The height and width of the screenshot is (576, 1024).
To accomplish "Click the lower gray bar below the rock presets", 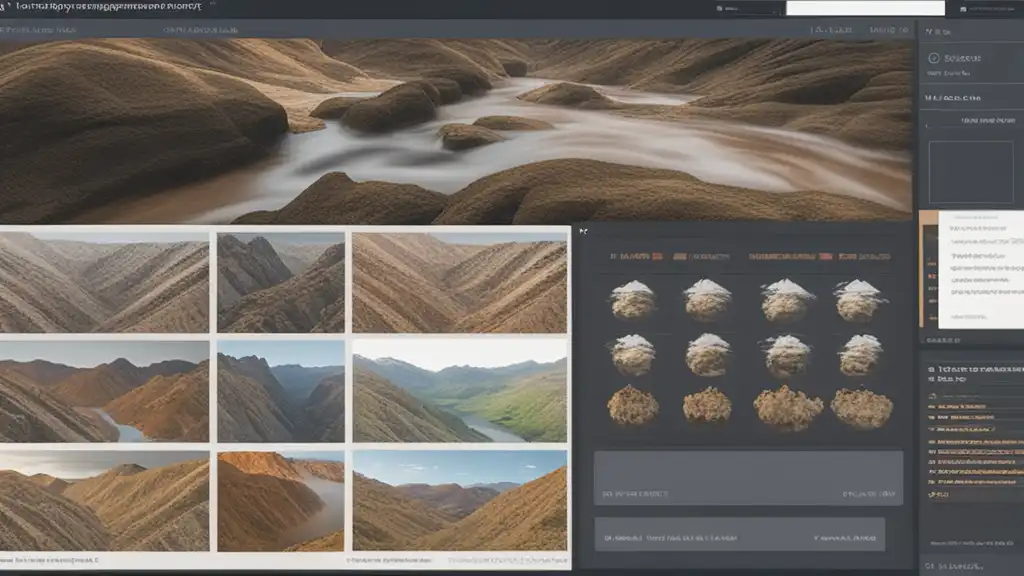I will pyautogui.click(x=739, y=534).
